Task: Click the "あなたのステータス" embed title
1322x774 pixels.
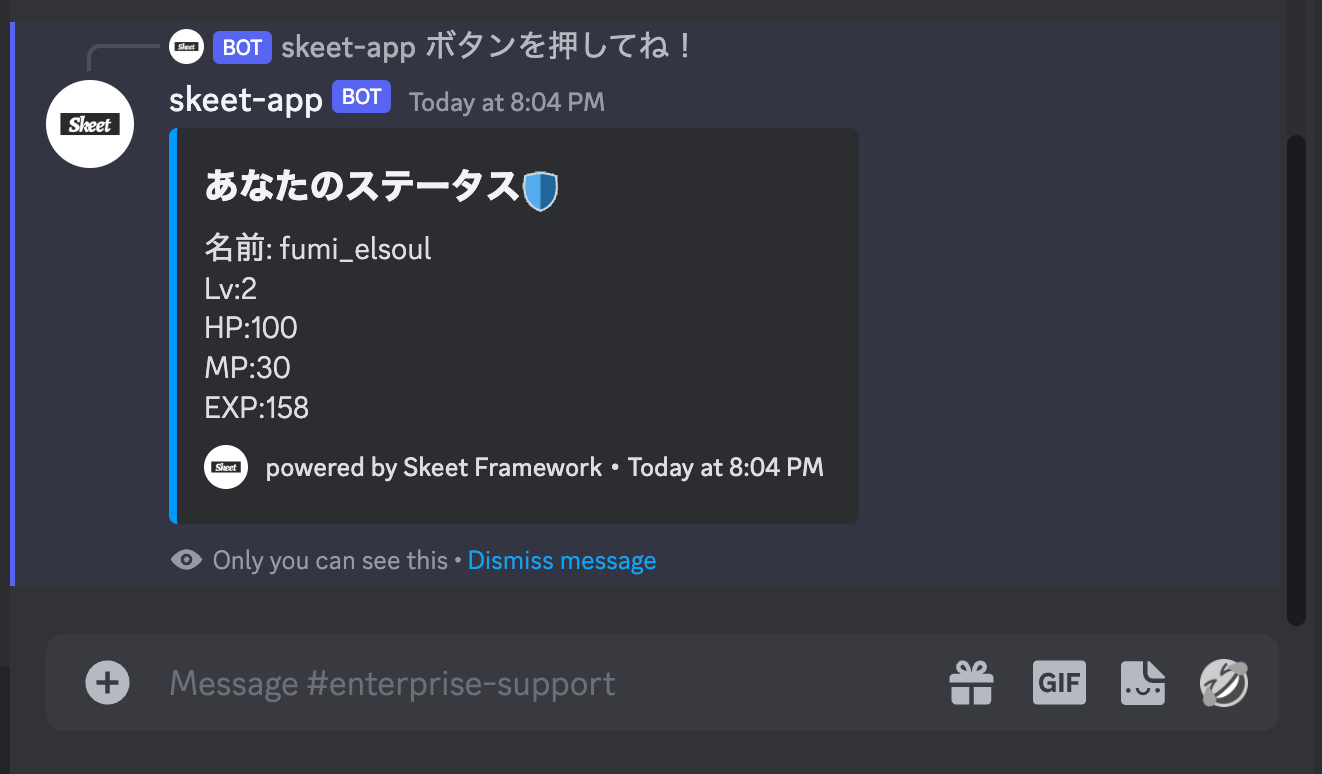Action: (361, 187)
